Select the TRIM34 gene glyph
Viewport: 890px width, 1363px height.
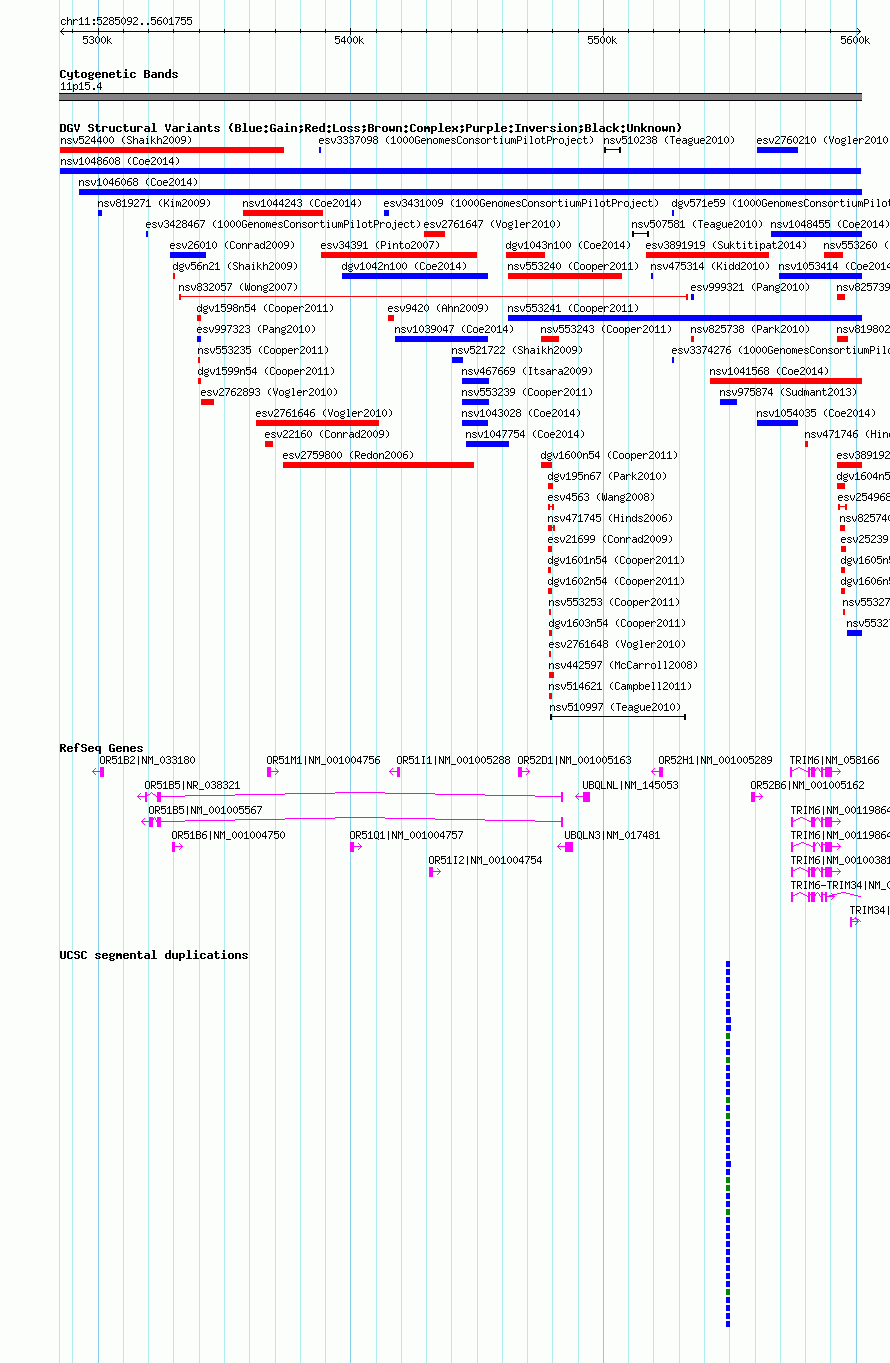(x=855, y=922)
